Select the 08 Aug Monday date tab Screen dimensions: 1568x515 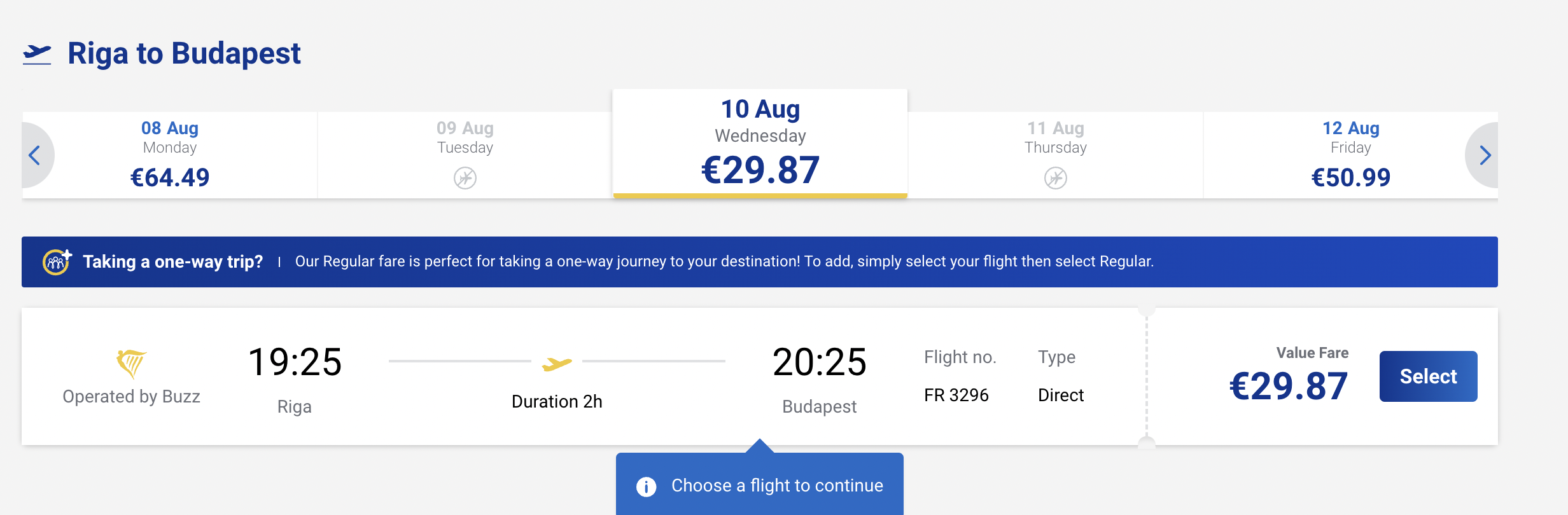point(170,155)
